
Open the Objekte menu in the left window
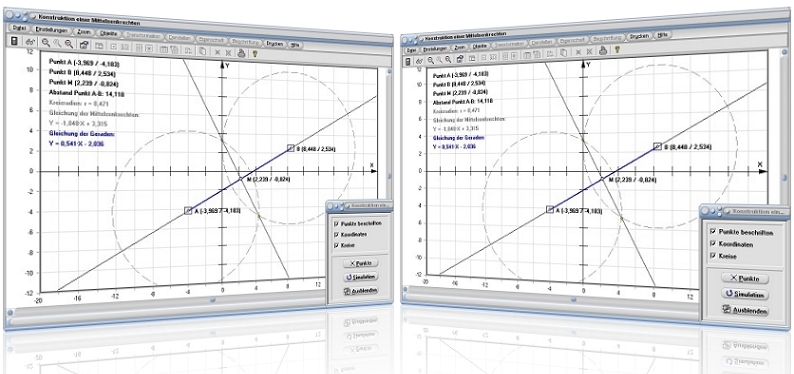108,33
